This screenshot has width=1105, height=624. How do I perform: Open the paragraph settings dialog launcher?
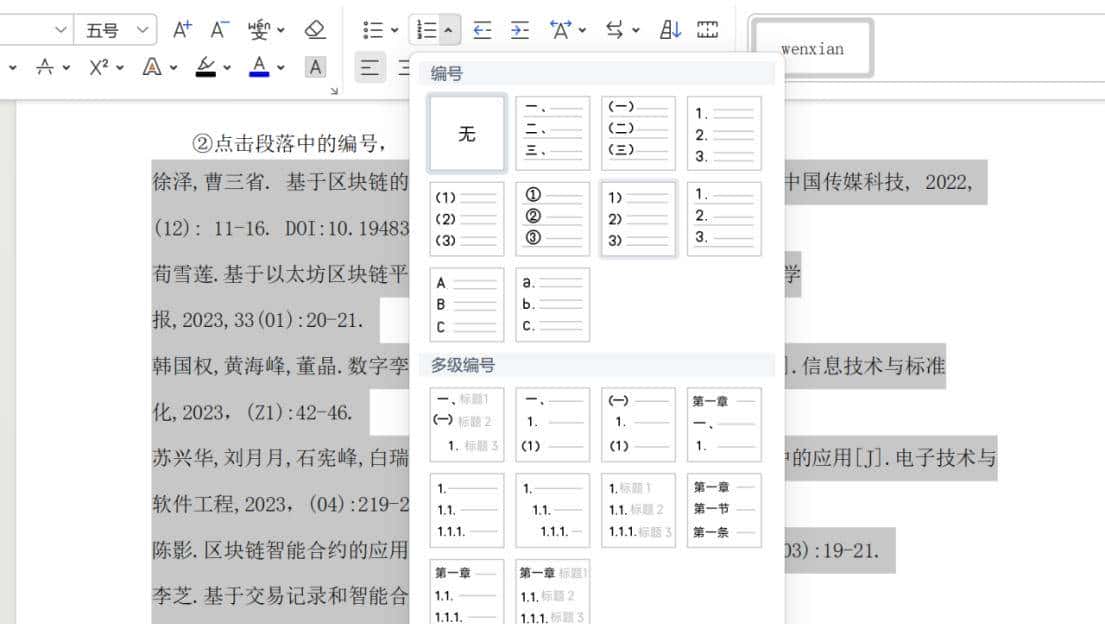point(334,90)
